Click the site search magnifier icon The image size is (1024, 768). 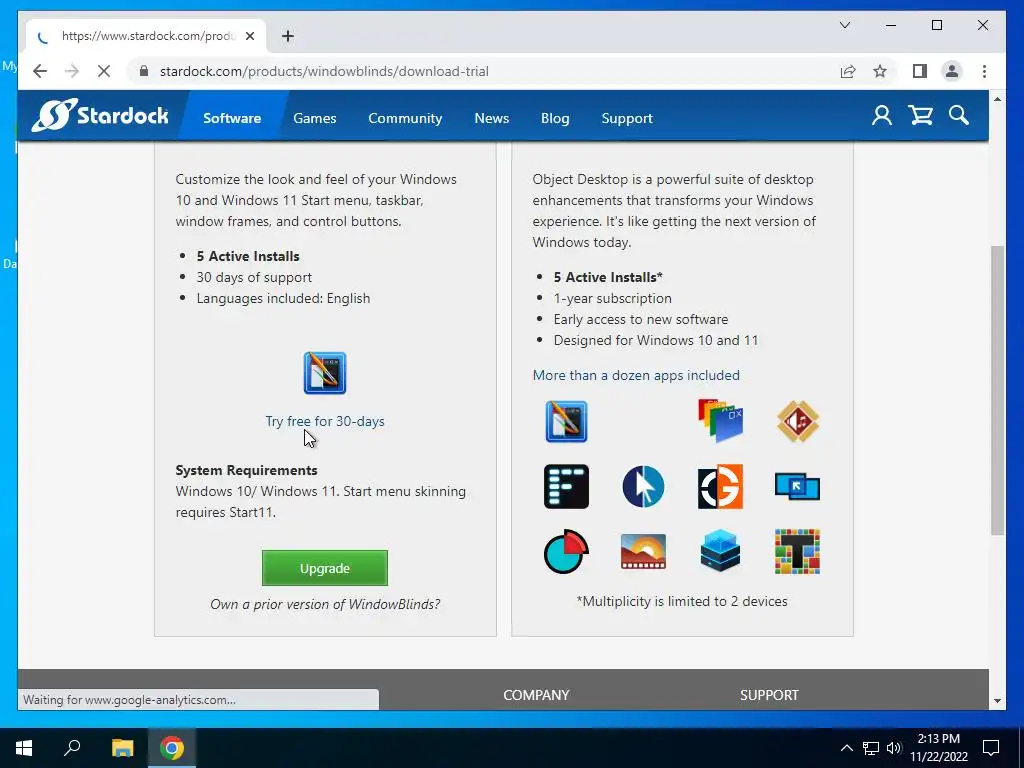tap(959, 116)
